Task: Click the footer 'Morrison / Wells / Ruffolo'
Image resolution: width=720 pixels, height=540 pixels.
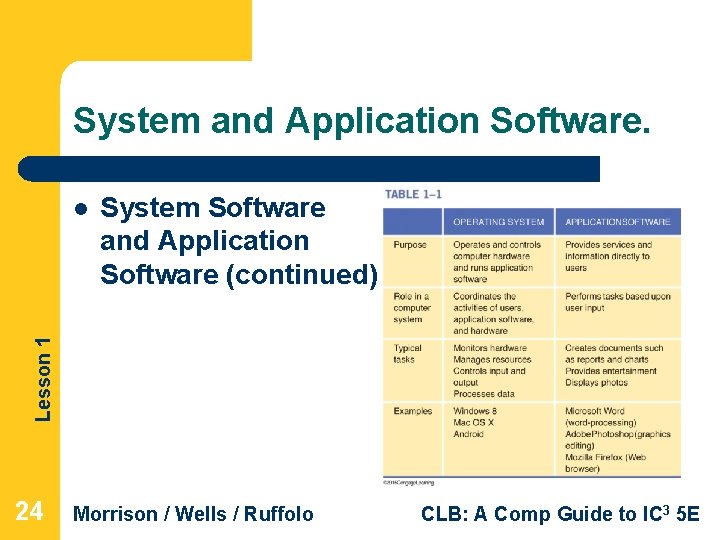Action: (x=193, y=514)
